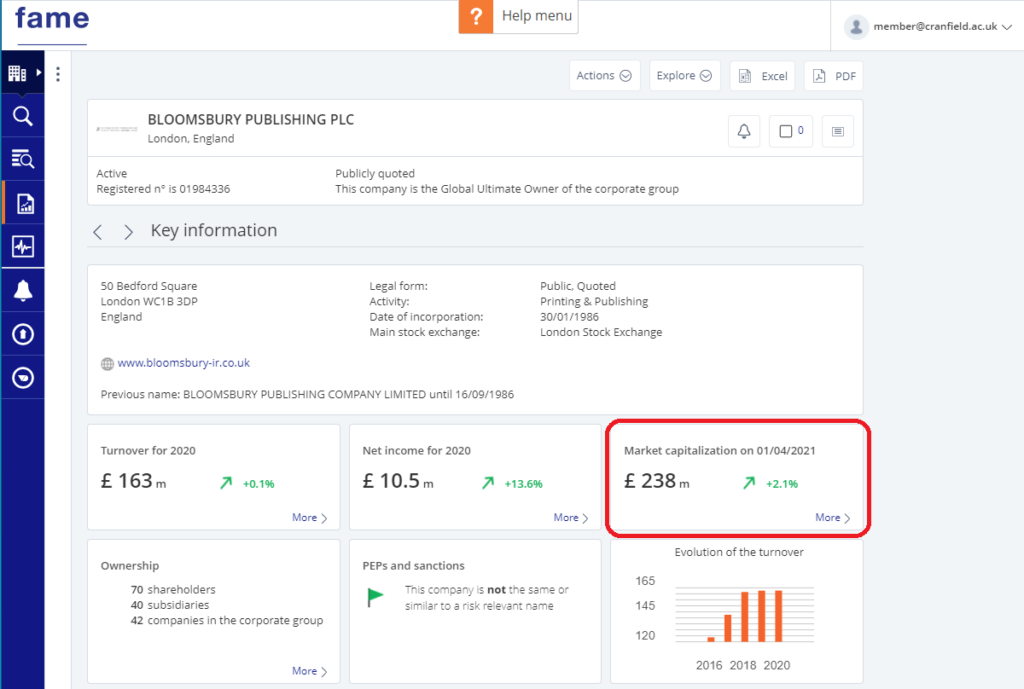Export the report to Excel
The width and height of the screenshot is (1024, 689).
tap(762, 76)
